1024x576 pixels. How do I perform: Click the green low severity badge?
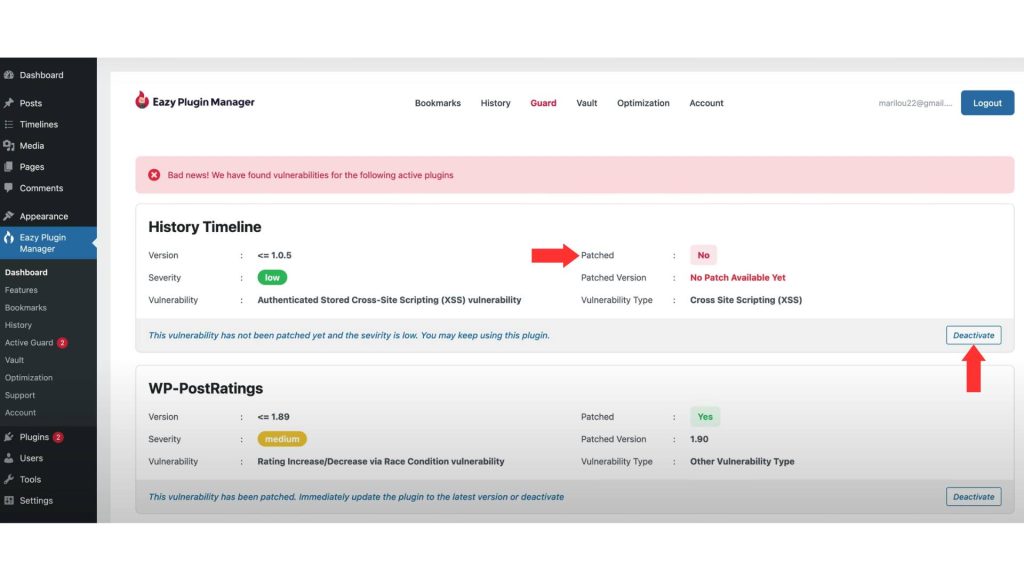pos(272,278)
